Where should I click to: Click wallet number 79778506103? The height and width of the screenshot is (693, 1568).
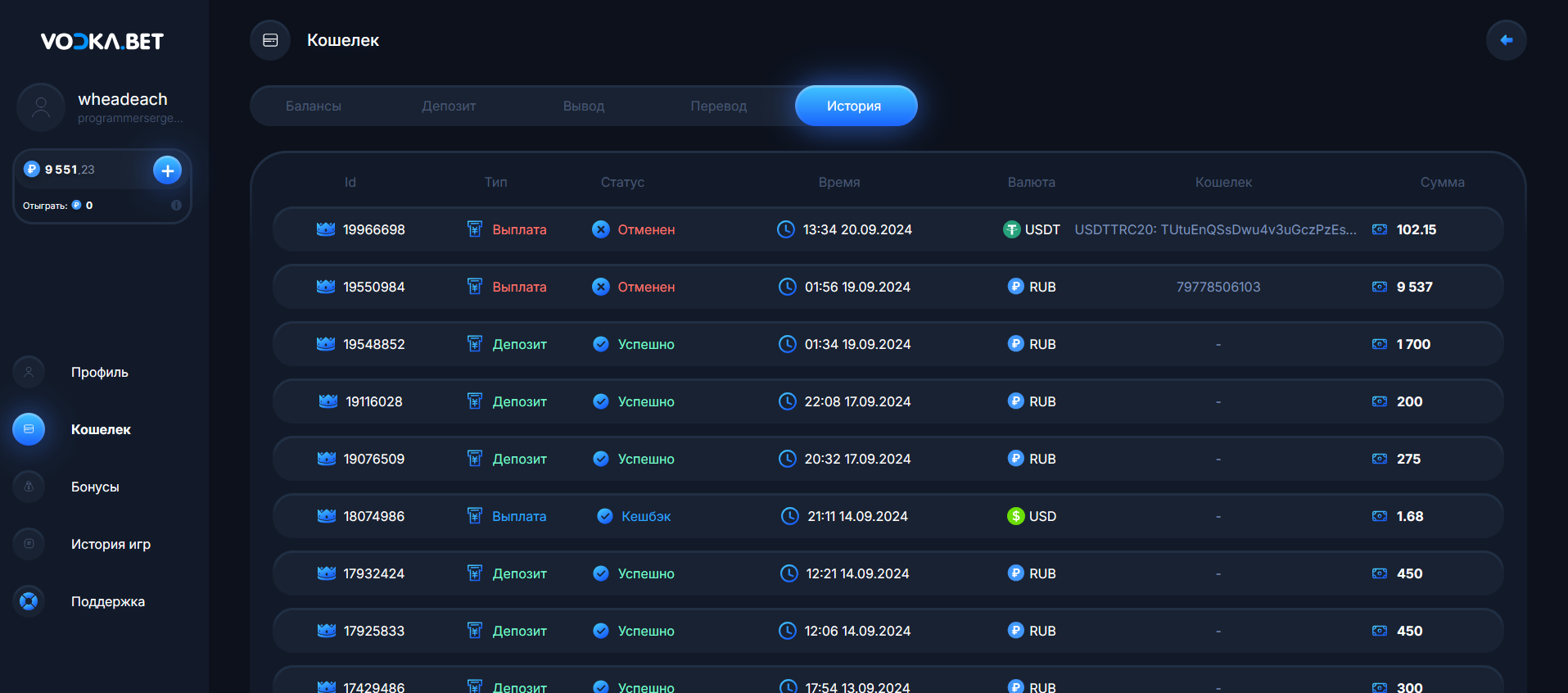coord(1218,287)
